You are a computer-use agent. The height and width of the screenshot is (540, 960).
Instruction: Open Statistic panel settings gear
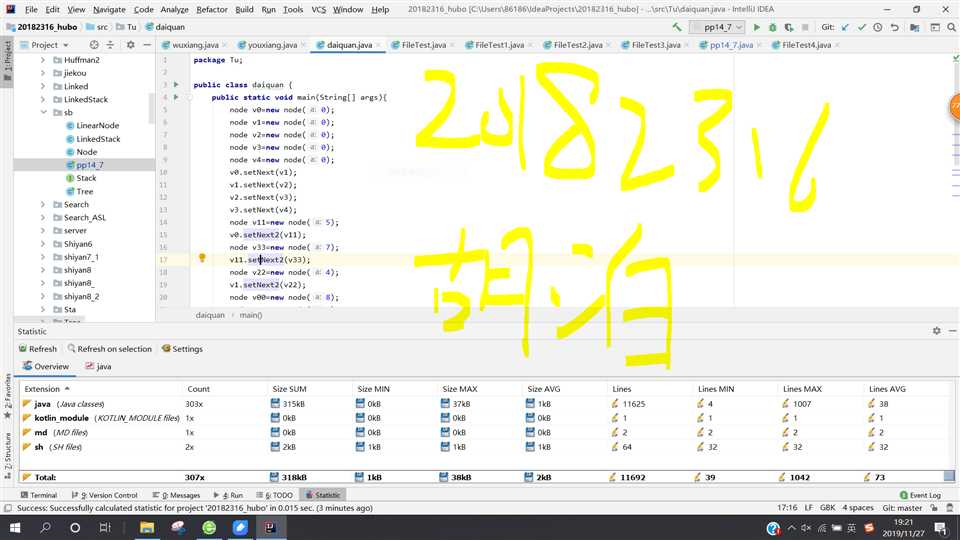(937, 331)
